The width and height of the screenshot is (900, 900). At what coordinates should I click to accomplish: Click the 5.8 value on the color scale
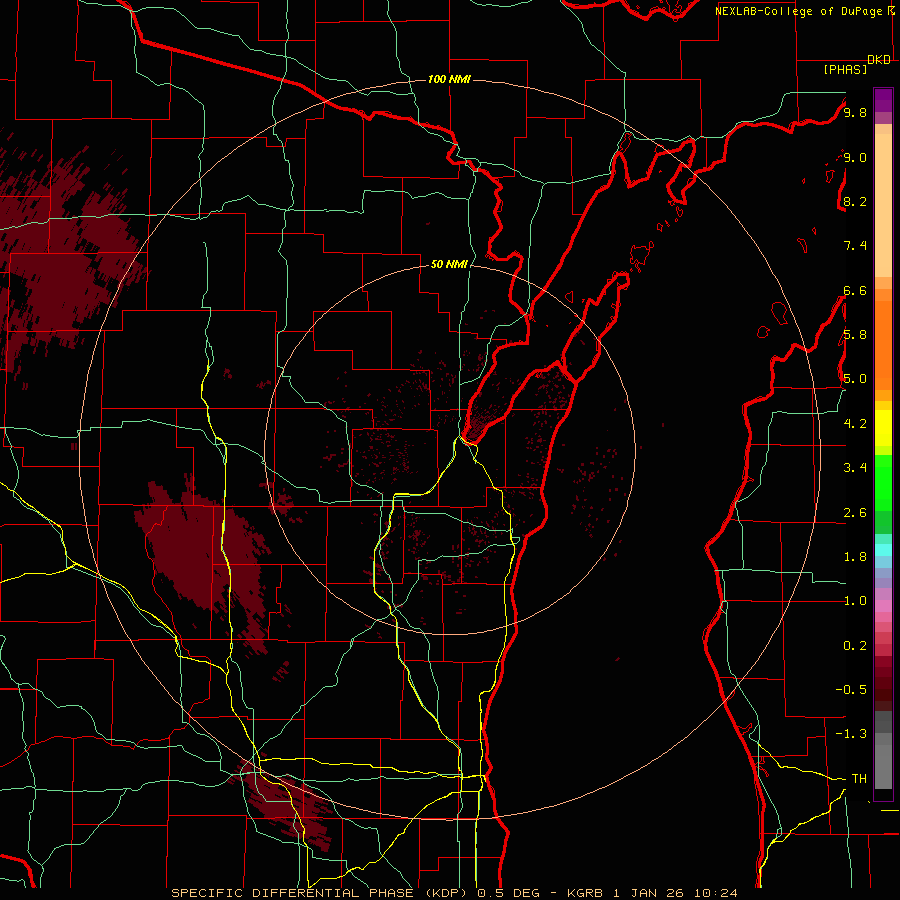[x=855, y=335]
